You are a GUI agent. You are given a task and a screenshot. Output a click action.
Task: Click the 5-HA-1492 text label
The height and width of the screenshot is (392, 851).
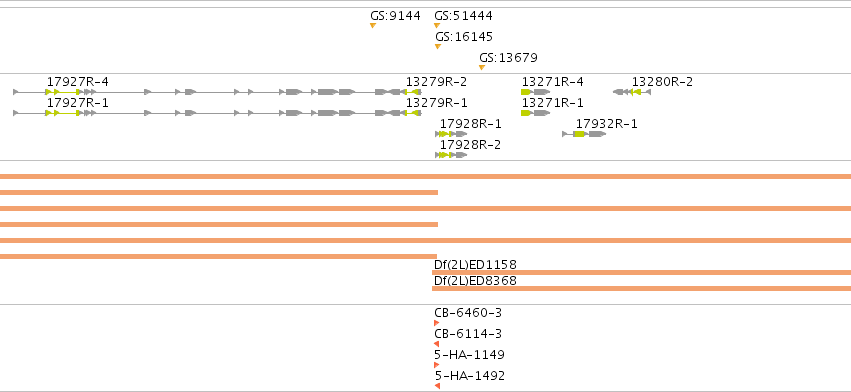[x=470, y=376]
